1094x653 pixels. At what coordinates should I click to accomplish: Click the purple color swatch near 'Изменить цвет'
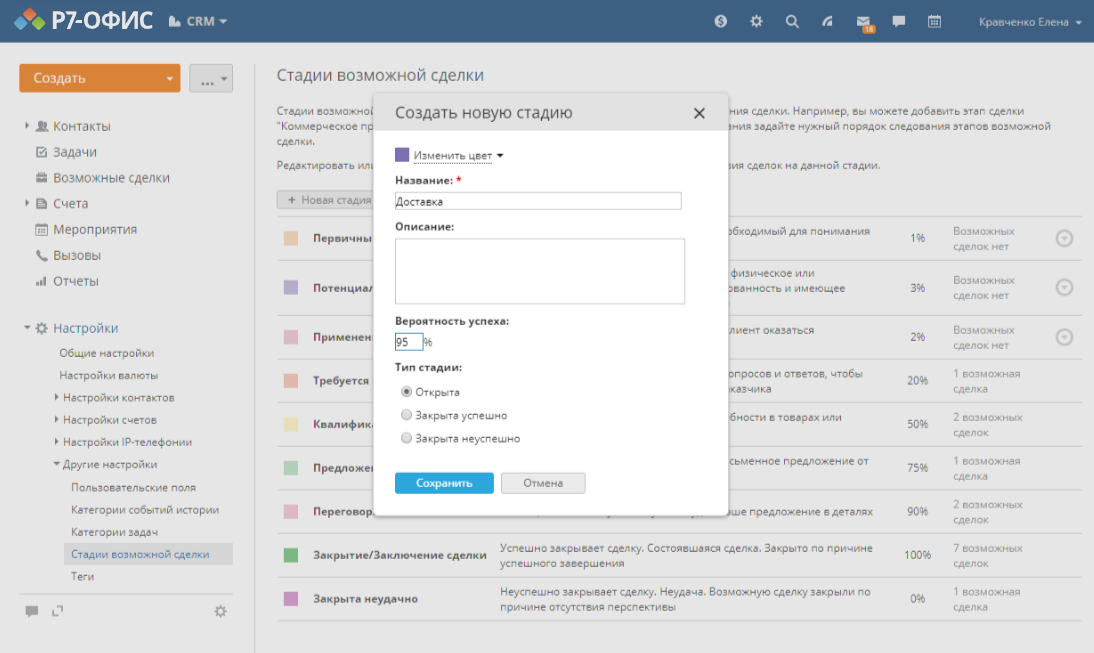coord(400,154)
